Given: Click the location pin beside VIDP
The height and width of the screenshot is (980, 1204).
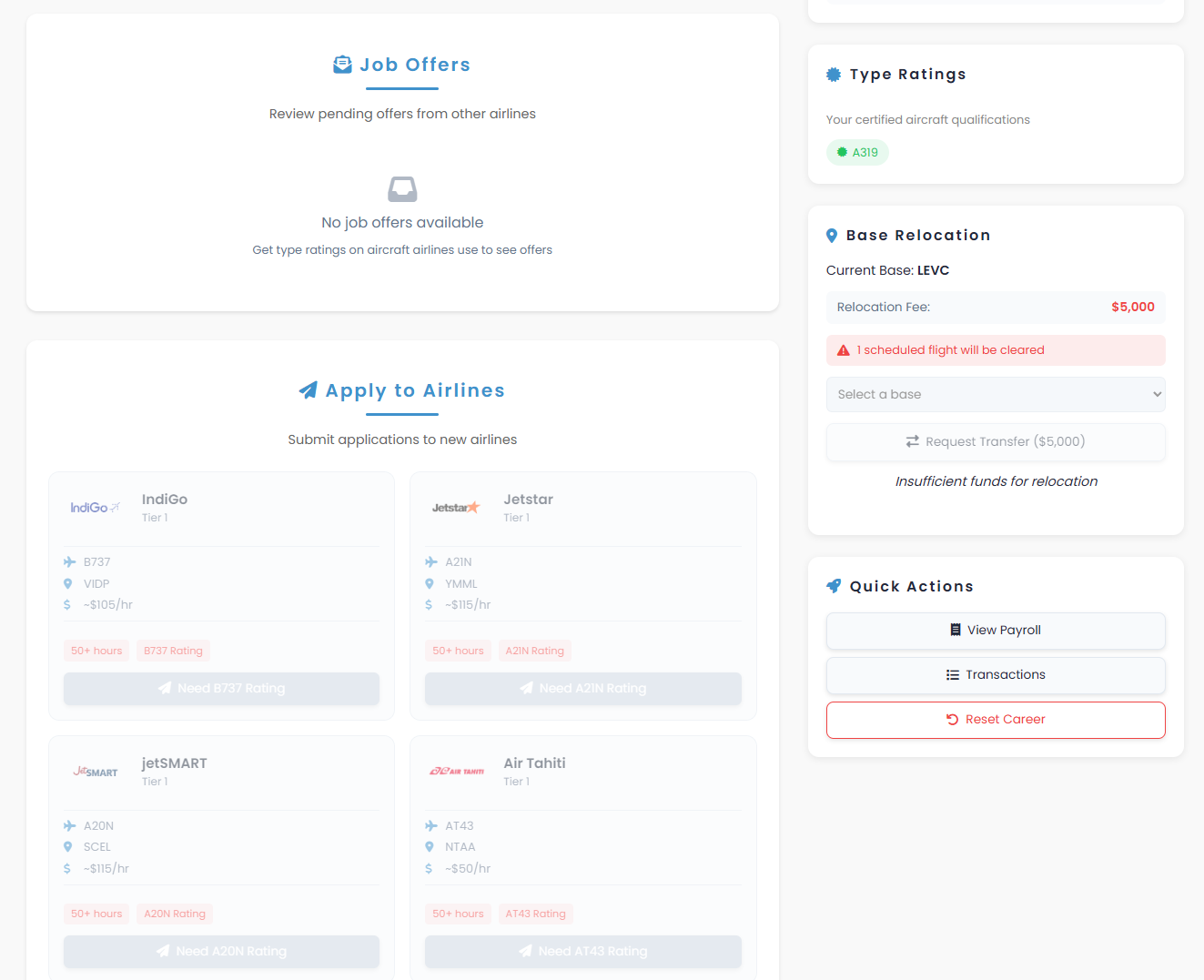Looking at the screenshot, I should (x=67, y=584).
